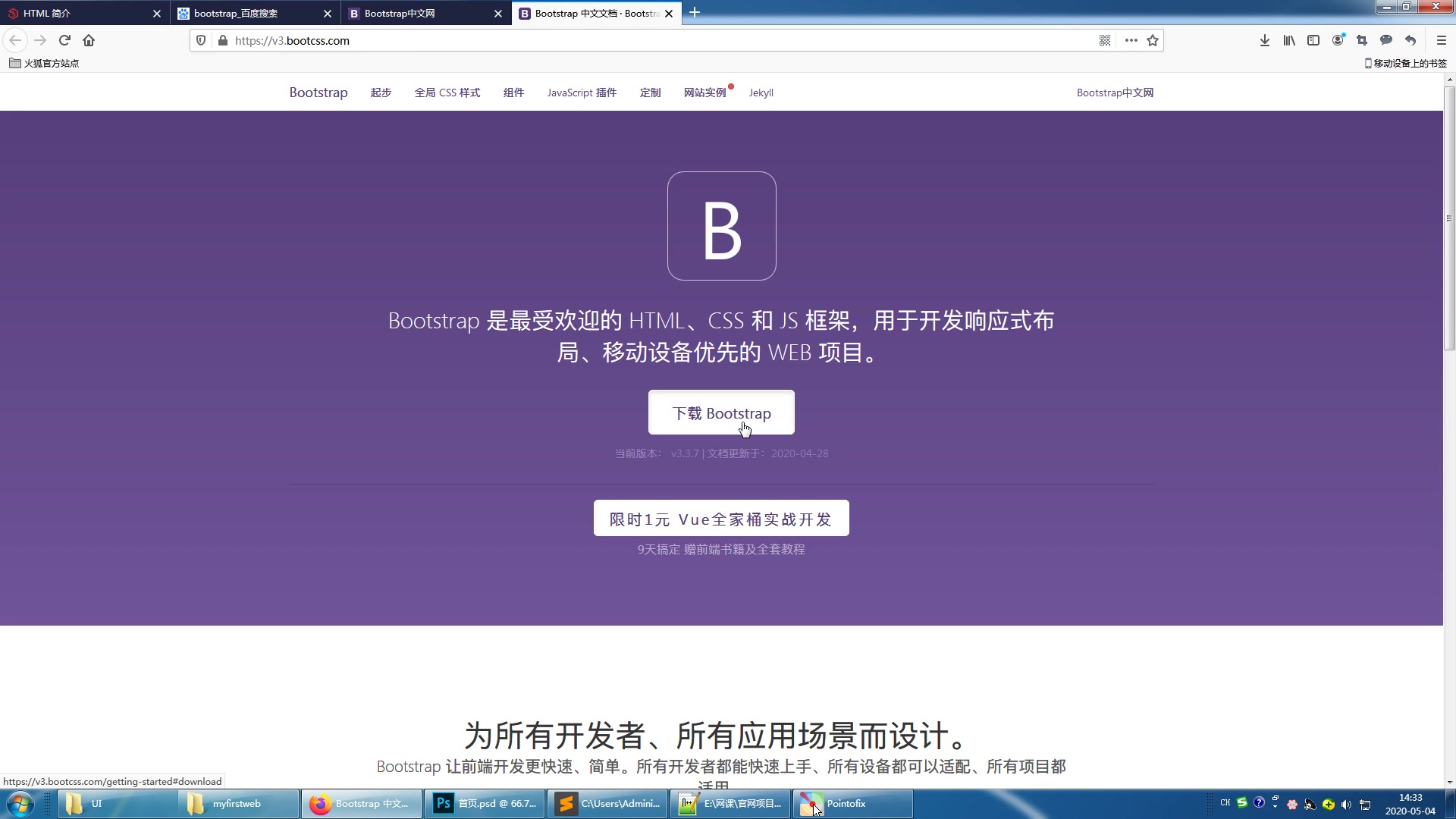Switch to Photoshop 首页.psd taskbar item

485,804
